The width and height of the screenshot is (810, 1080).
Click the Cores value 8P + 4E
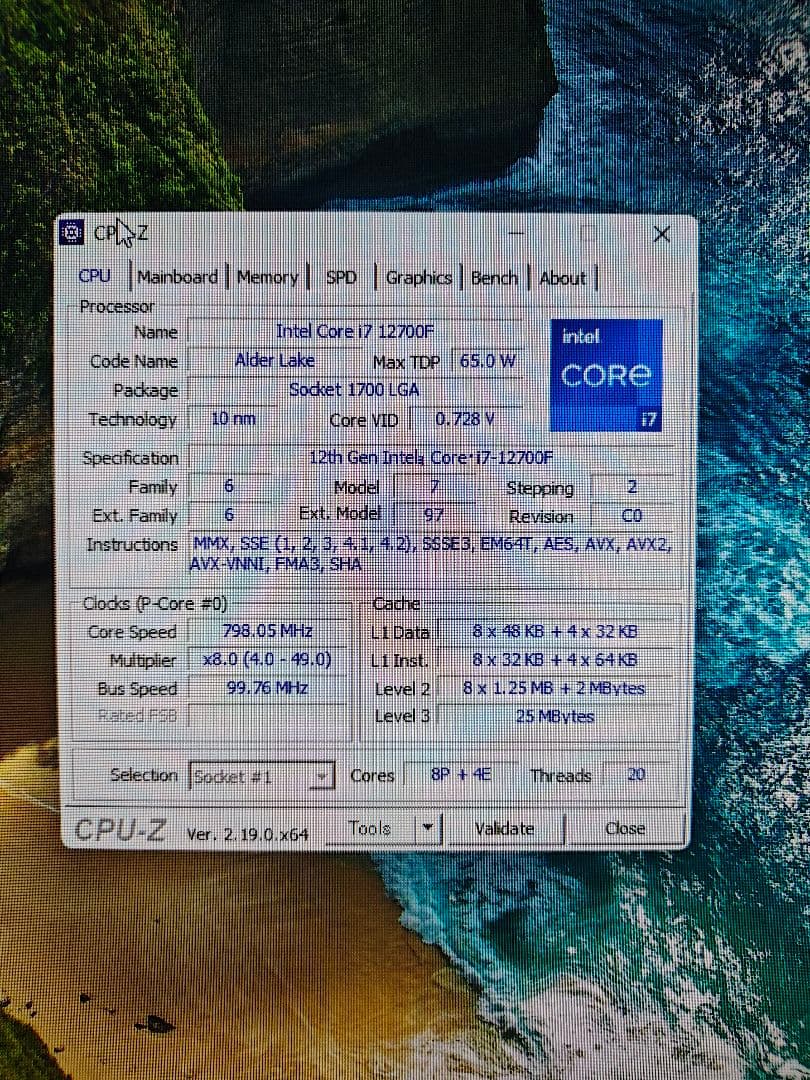[x=461, y=774]
